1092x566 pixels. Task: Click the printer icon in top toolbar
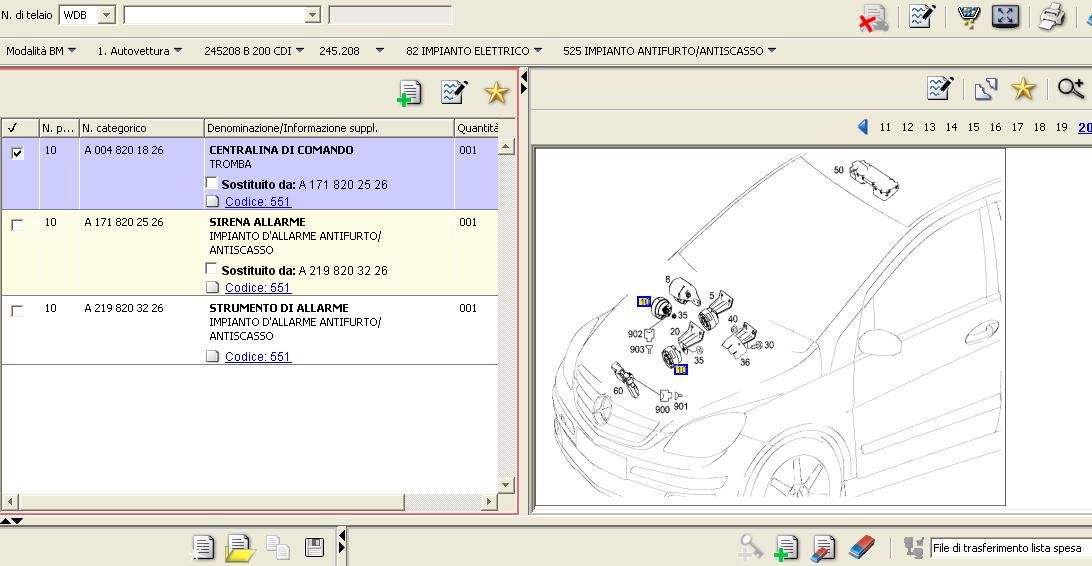click(x=1051, y=16)
